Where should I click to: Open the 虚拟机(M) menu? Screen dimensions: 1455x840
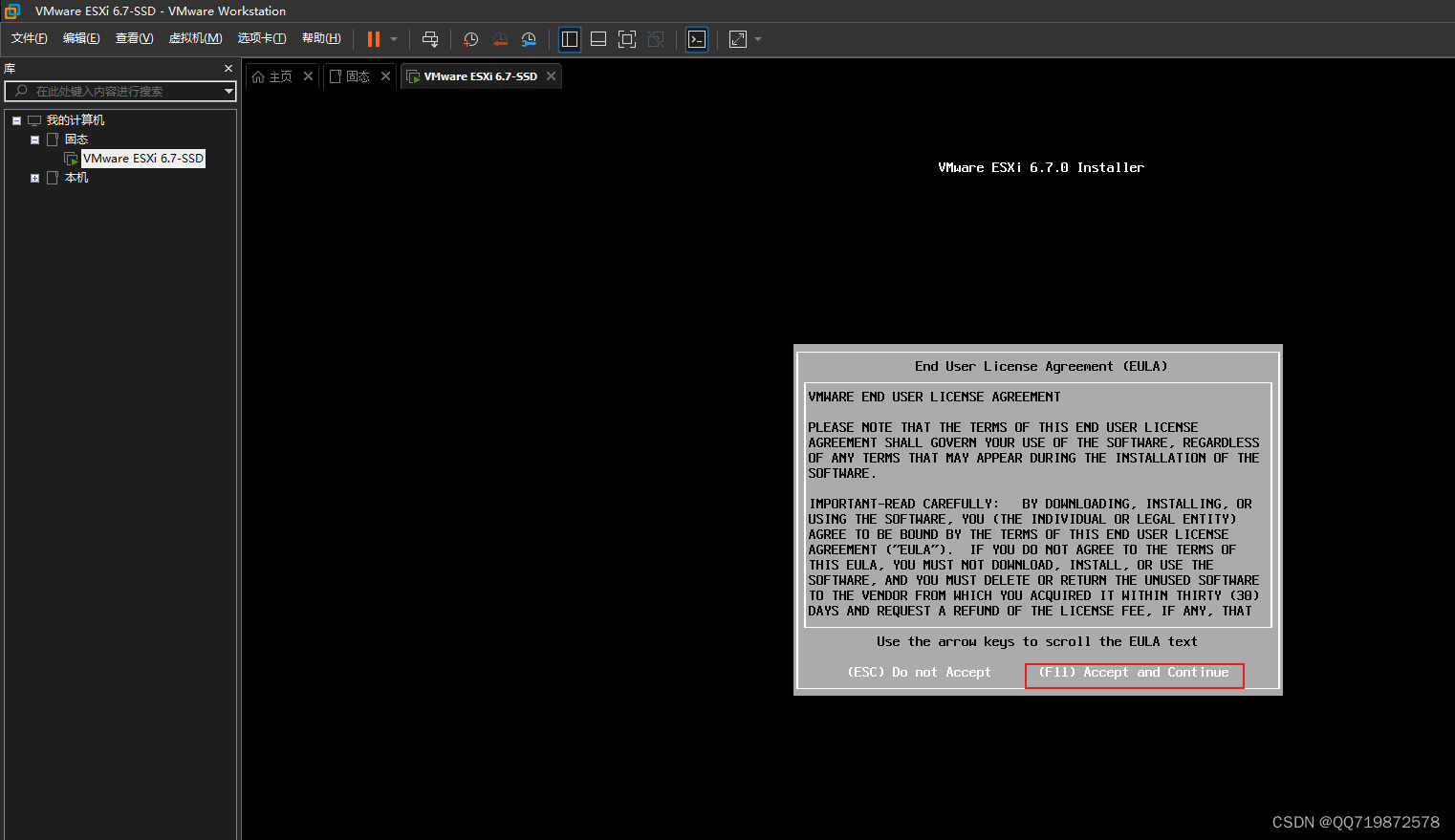click(x=195, y=38)
